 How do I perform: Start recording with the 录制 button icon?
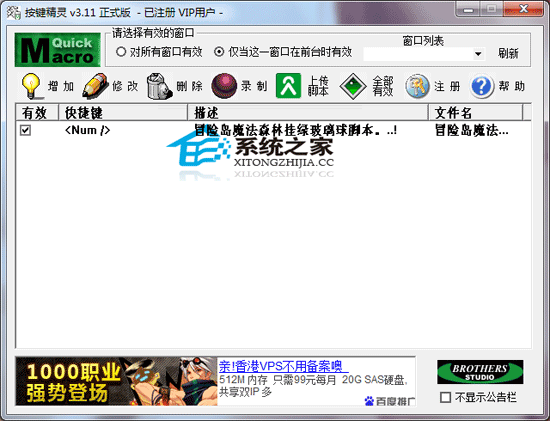[x=224, y=86]
